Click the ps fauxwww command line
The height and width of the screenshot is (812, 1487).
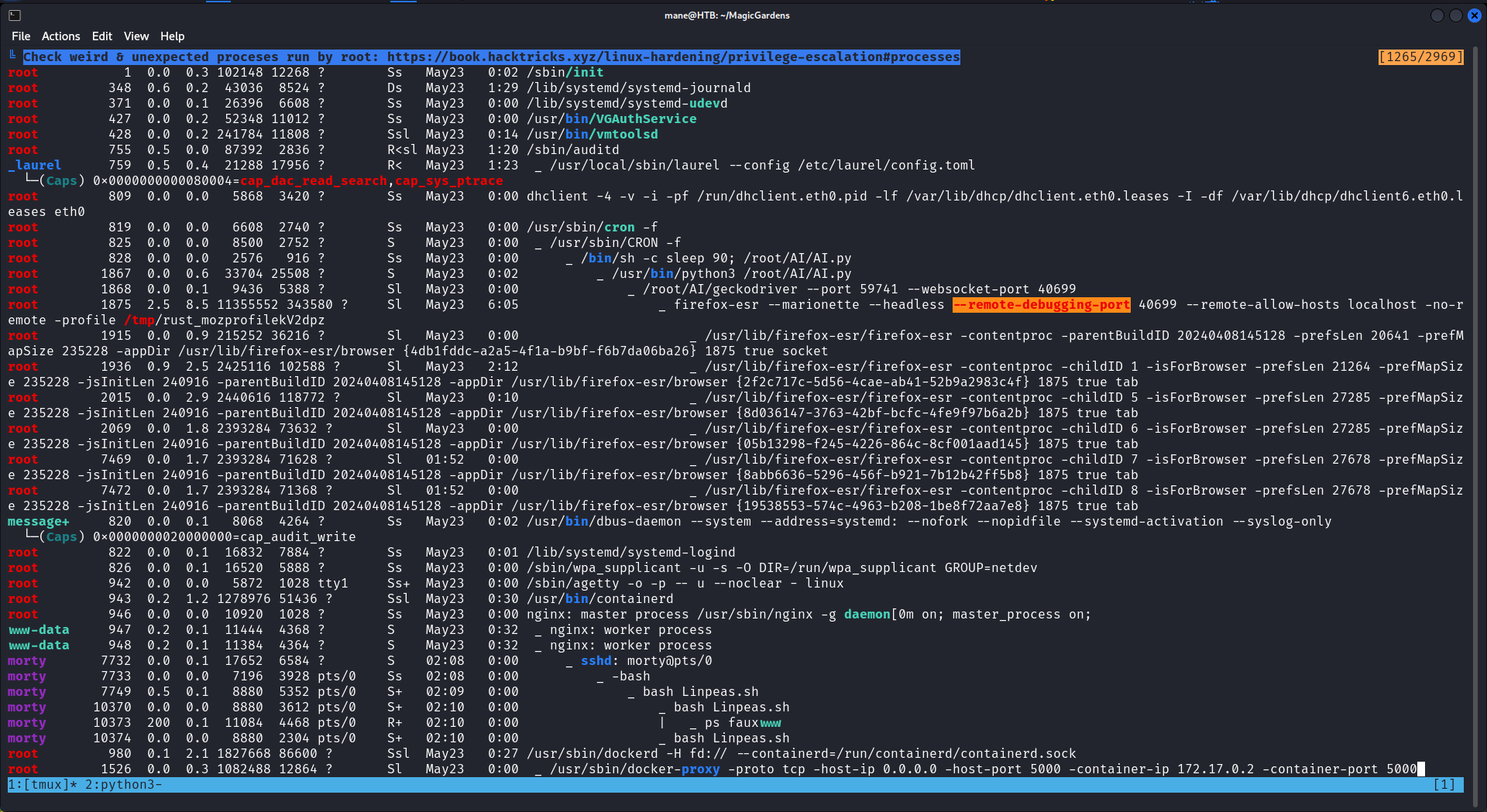[743, 722]
